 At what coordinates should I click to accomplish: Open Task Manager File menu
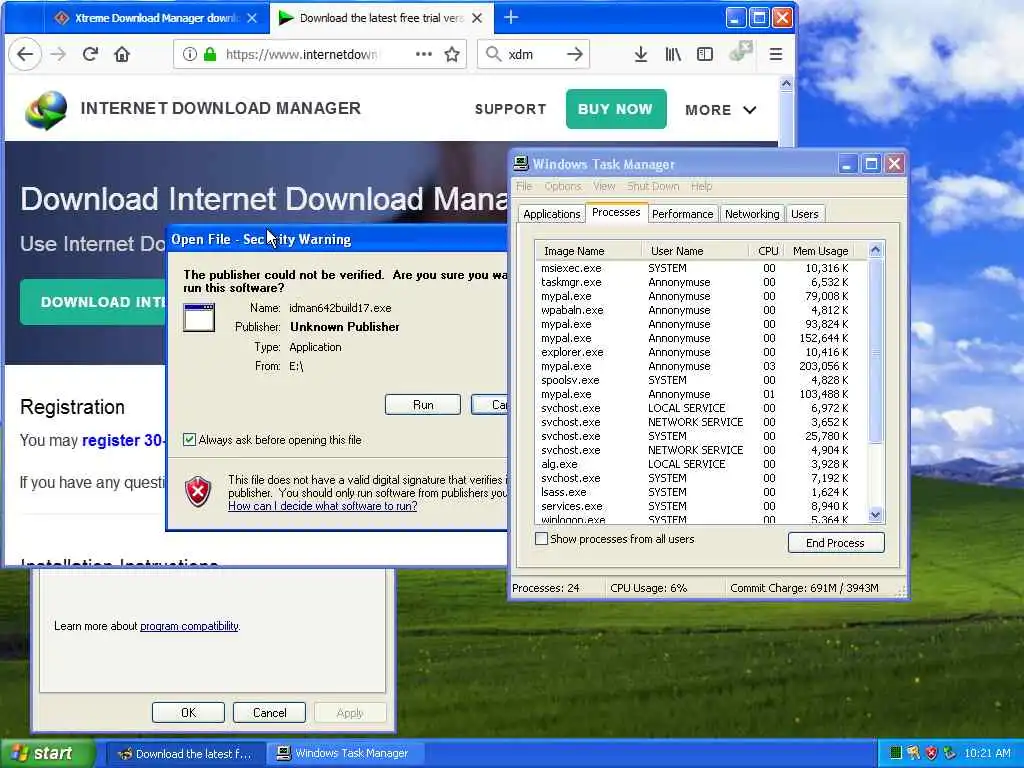pyautogui.click(x=524, y=187)
